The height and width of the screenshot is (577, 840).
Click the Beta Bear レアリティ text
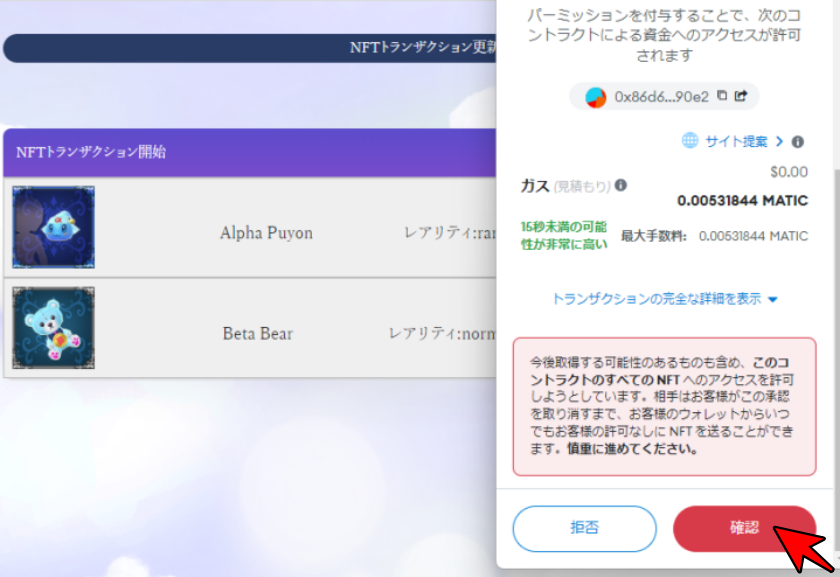point(442,333)
